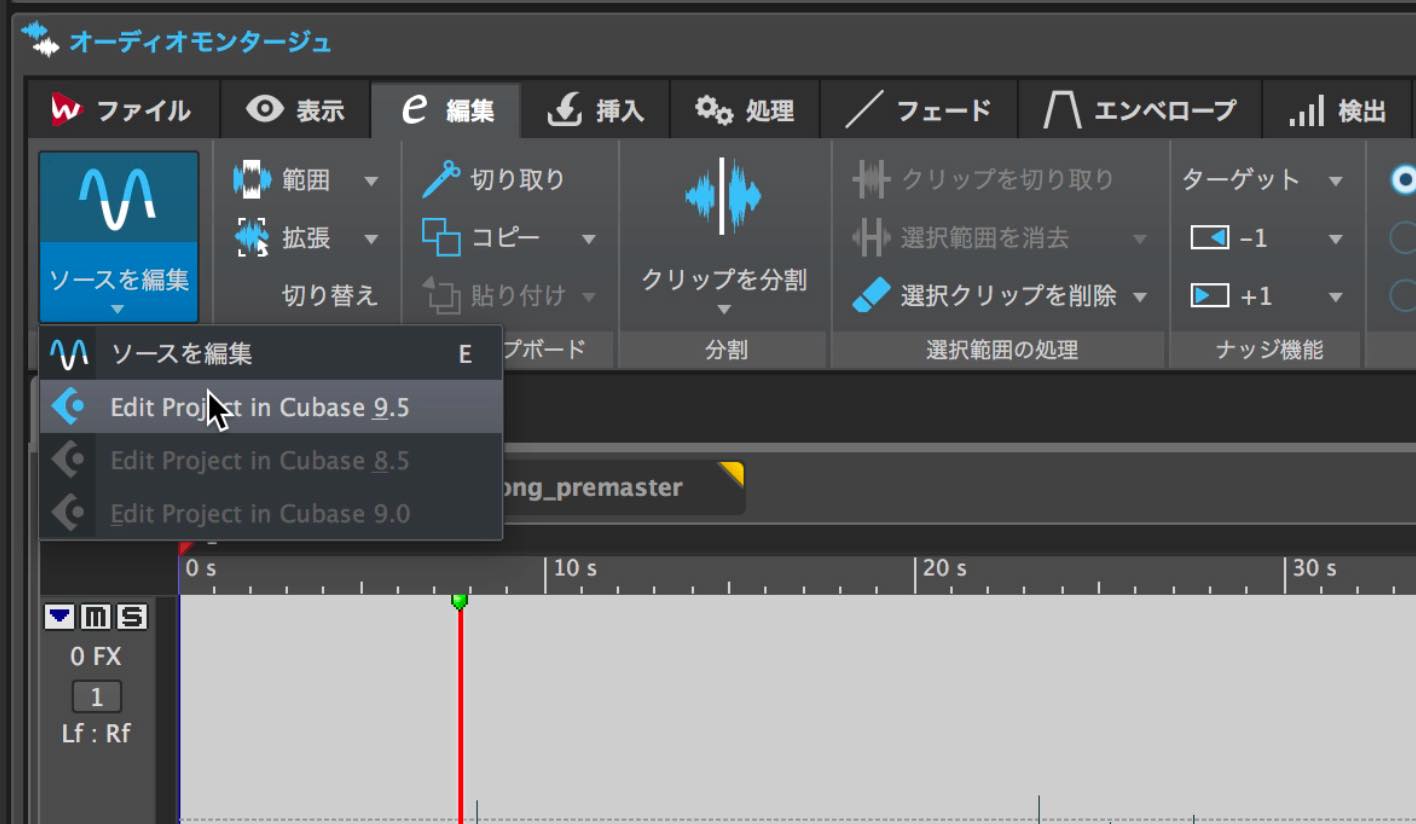Click the bars icon on 検出 tab

(x=1307, y=110)
